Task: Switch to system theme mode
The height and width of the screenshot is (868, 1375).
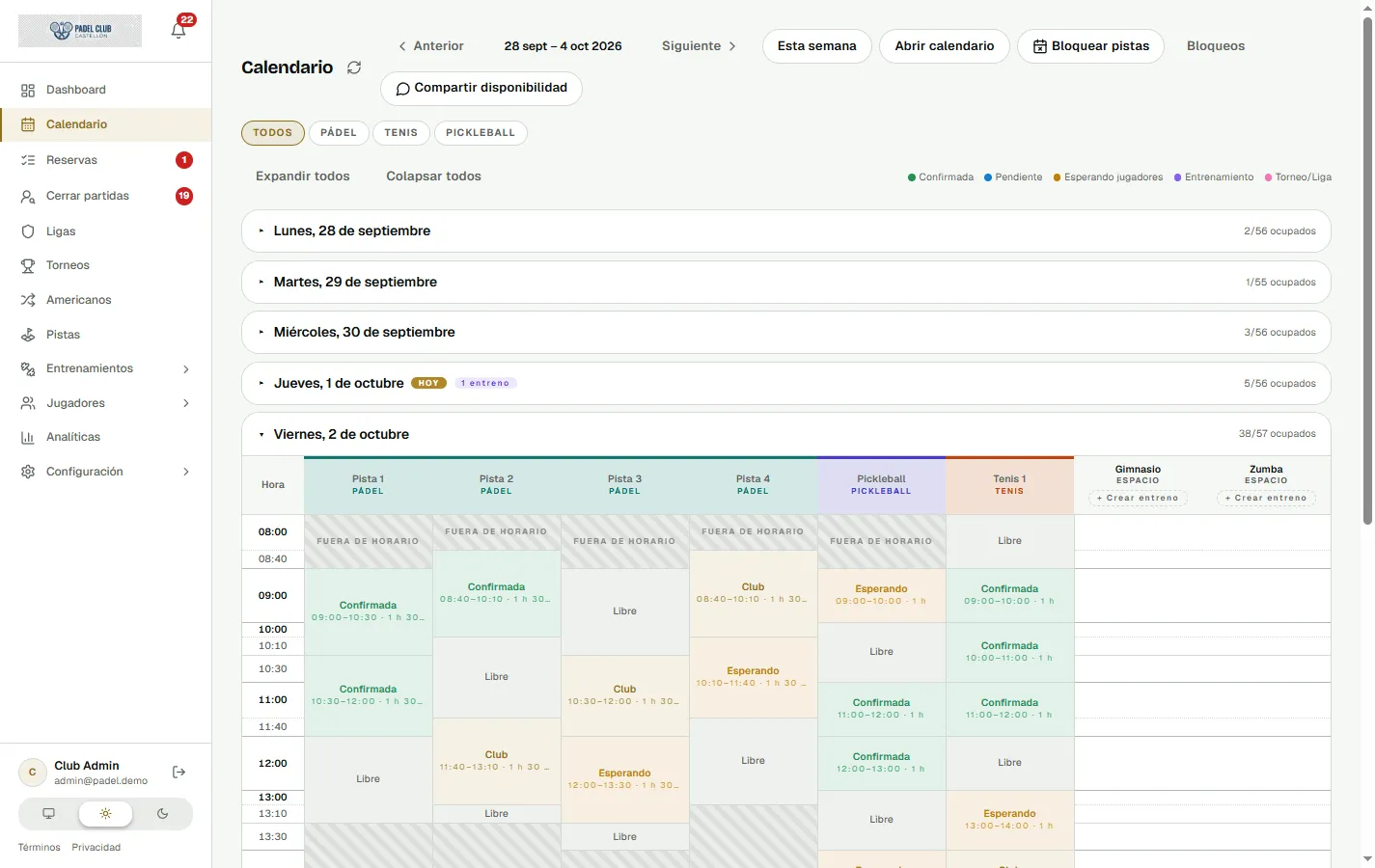Action: click(48, 814)
